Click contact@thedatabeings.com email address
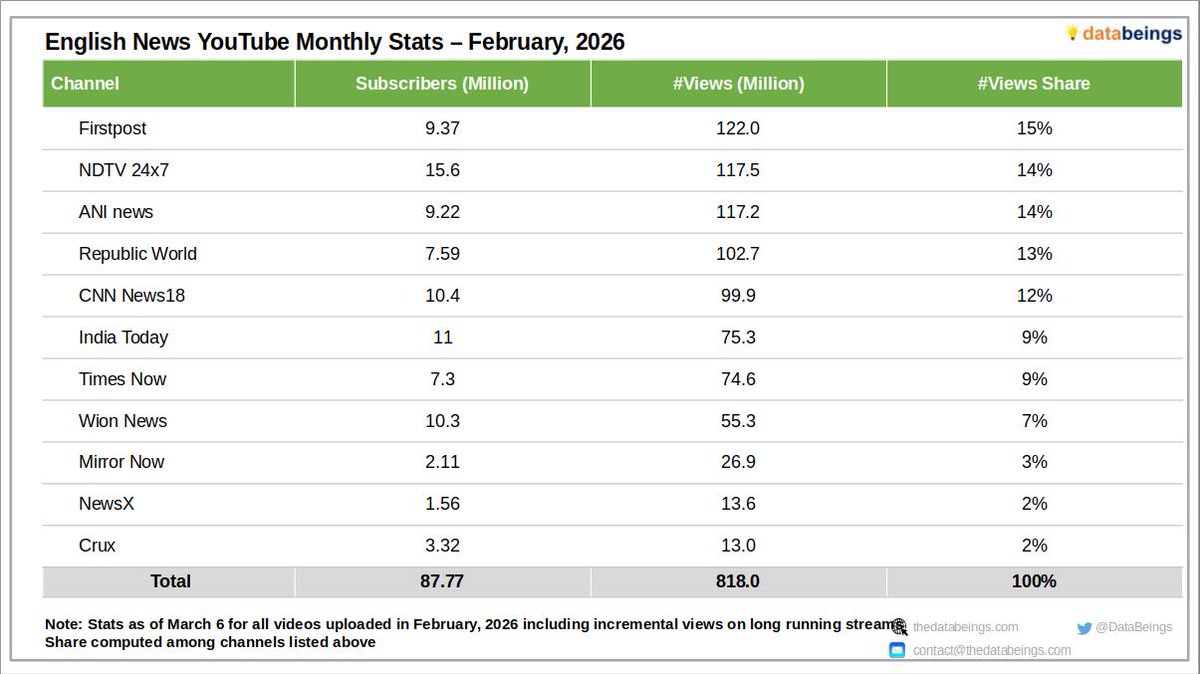Image resolution: width=1200 pixels, height=674 pixels. coord(991,650)
